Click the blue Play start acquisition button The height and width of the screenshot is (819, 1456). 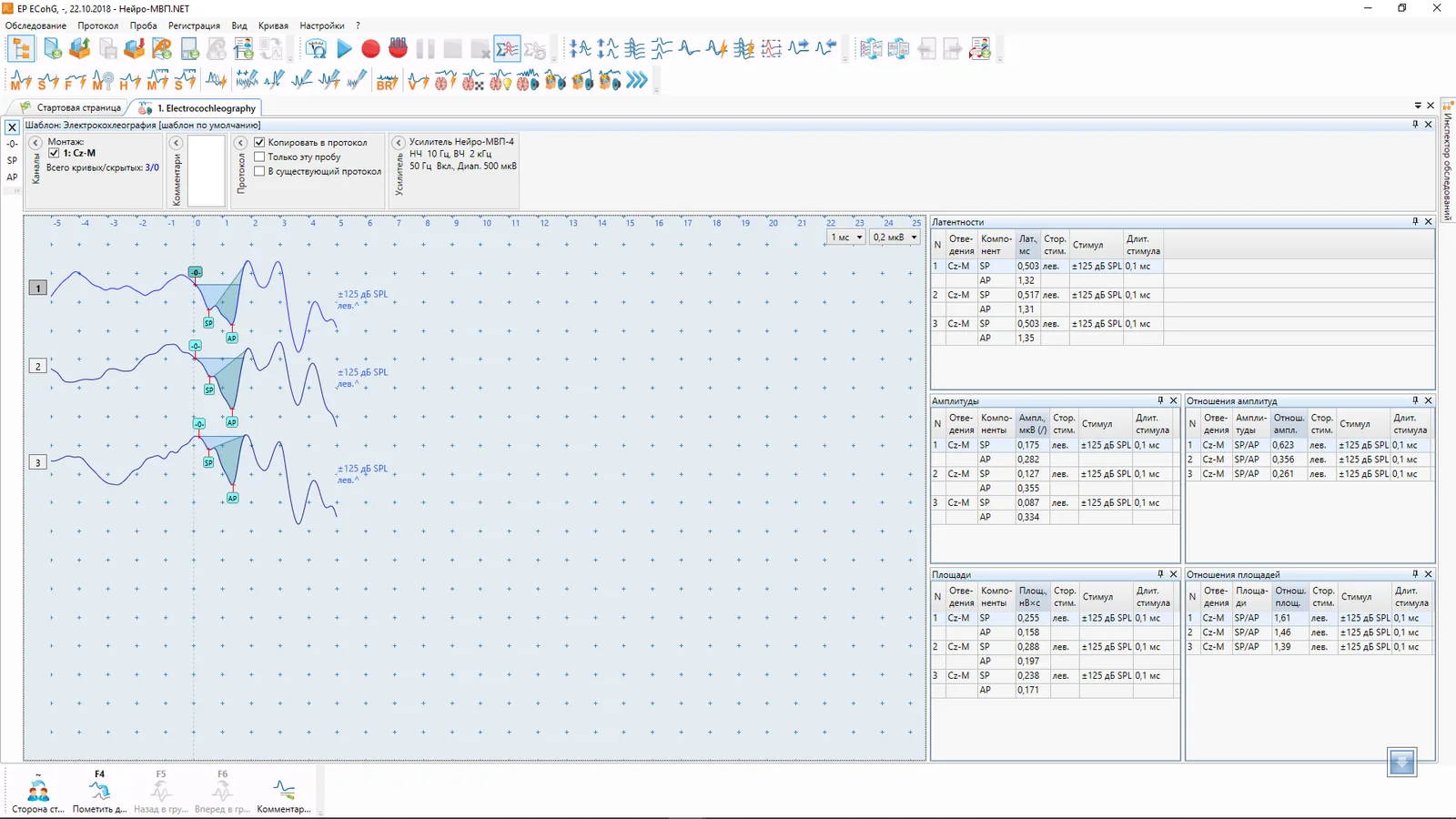point(344,49)
